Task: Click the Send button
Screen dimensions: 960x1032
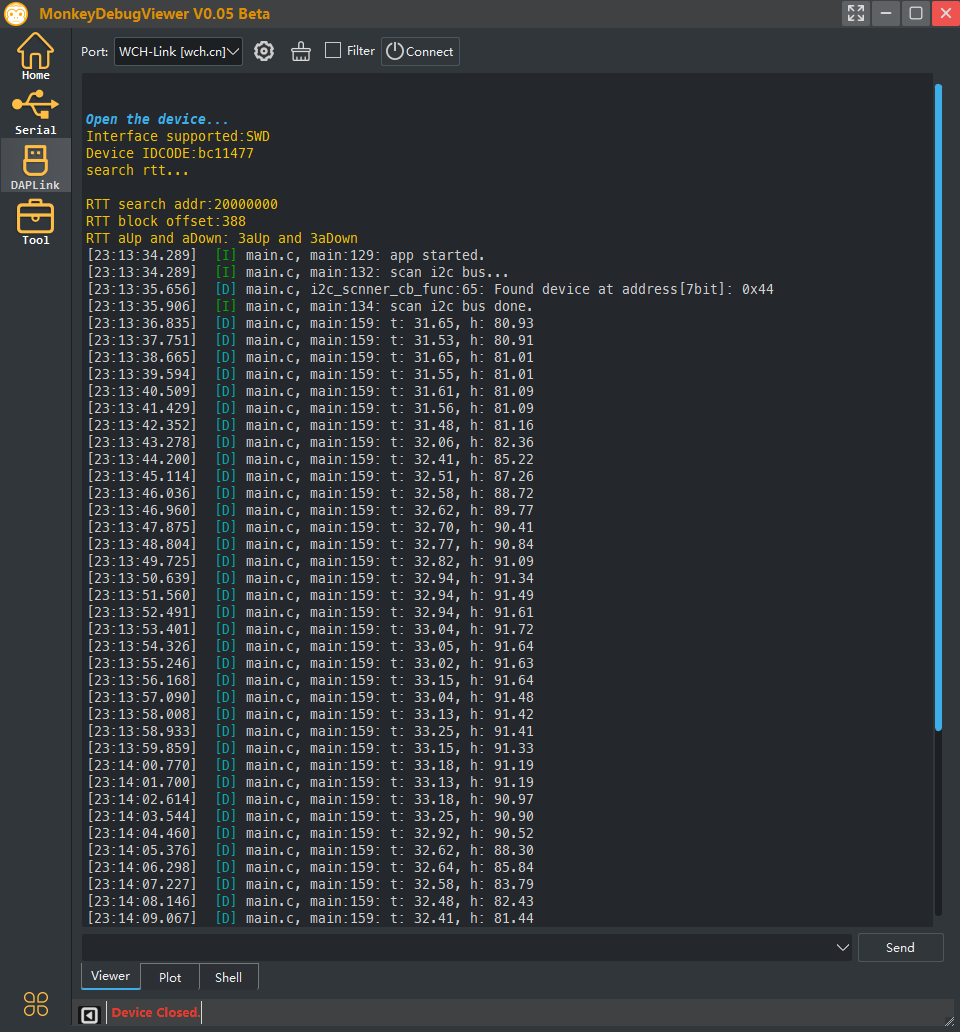Action: pos(900,948)
